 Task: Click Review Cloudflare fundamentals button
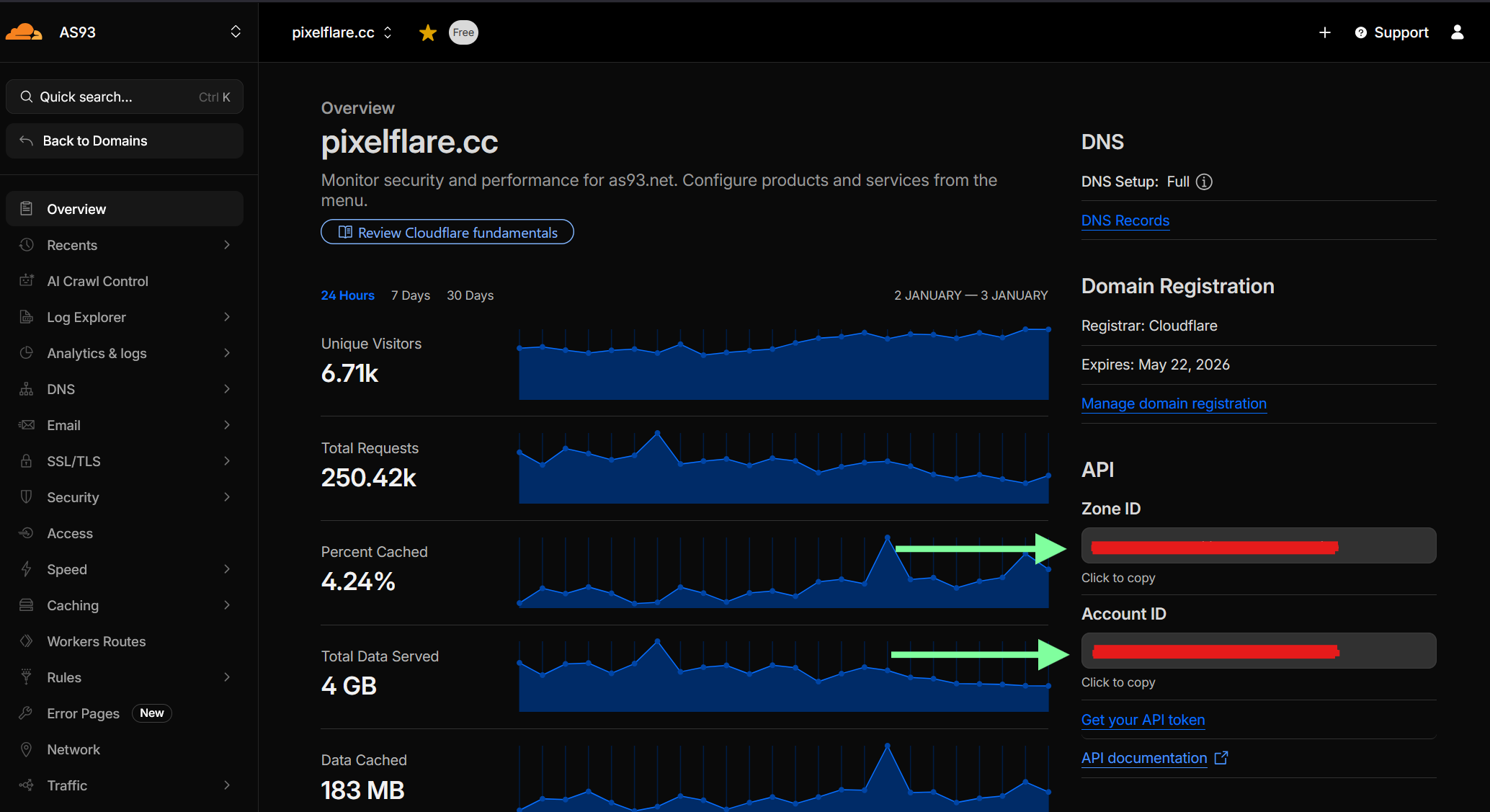(447, 232)
